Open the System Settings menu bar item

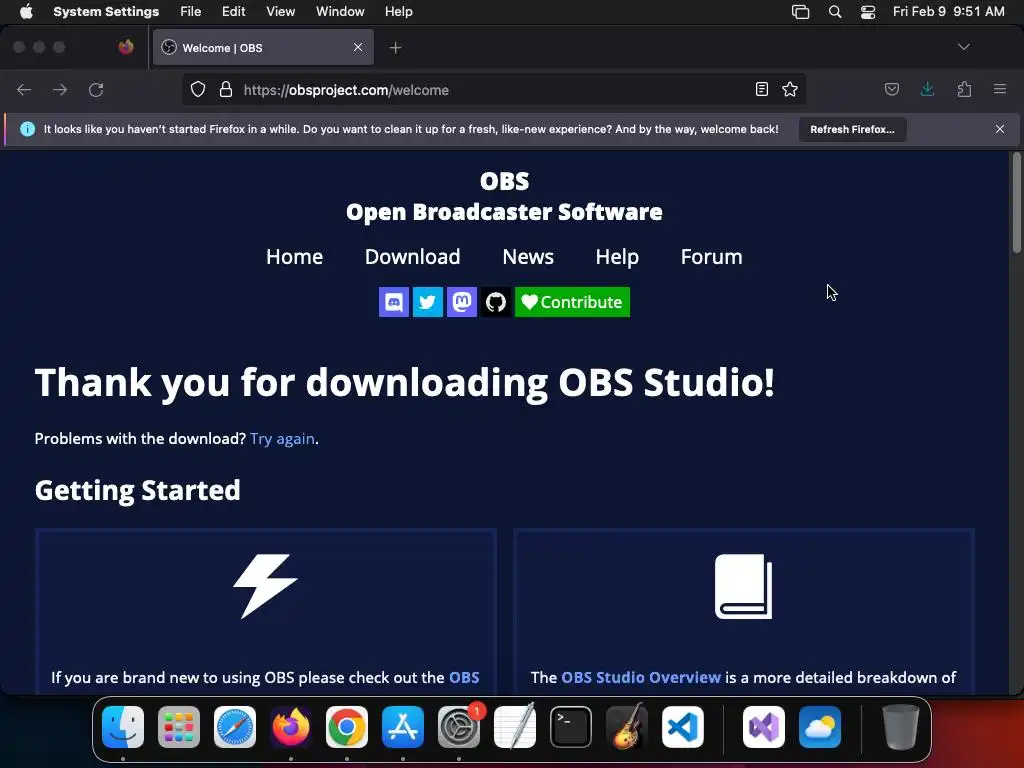click(106, 12)
